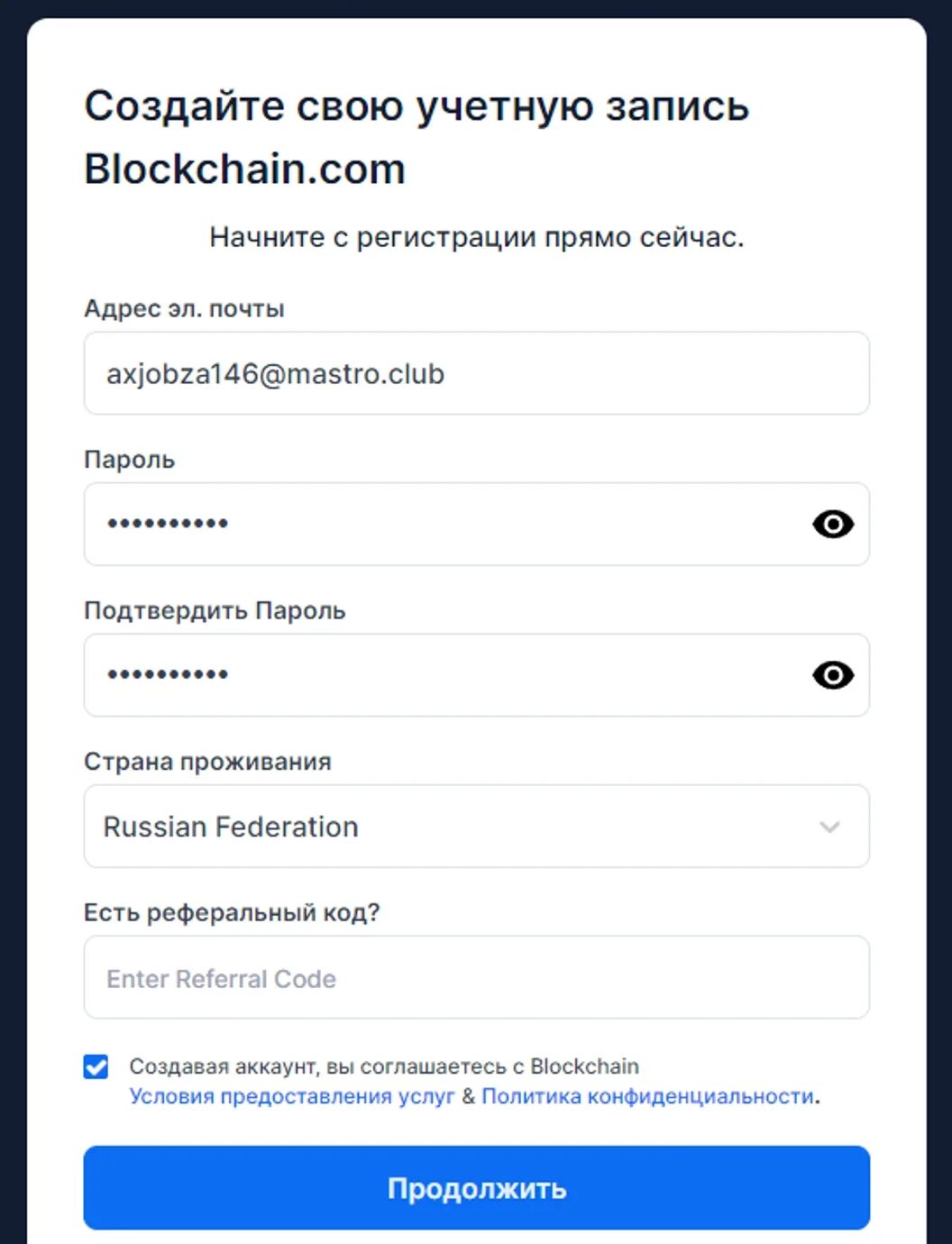This screenshot has width=952, height=1244.
Task: Open the Страна проживания country dropdown
Action: click(x=476, y=826)
